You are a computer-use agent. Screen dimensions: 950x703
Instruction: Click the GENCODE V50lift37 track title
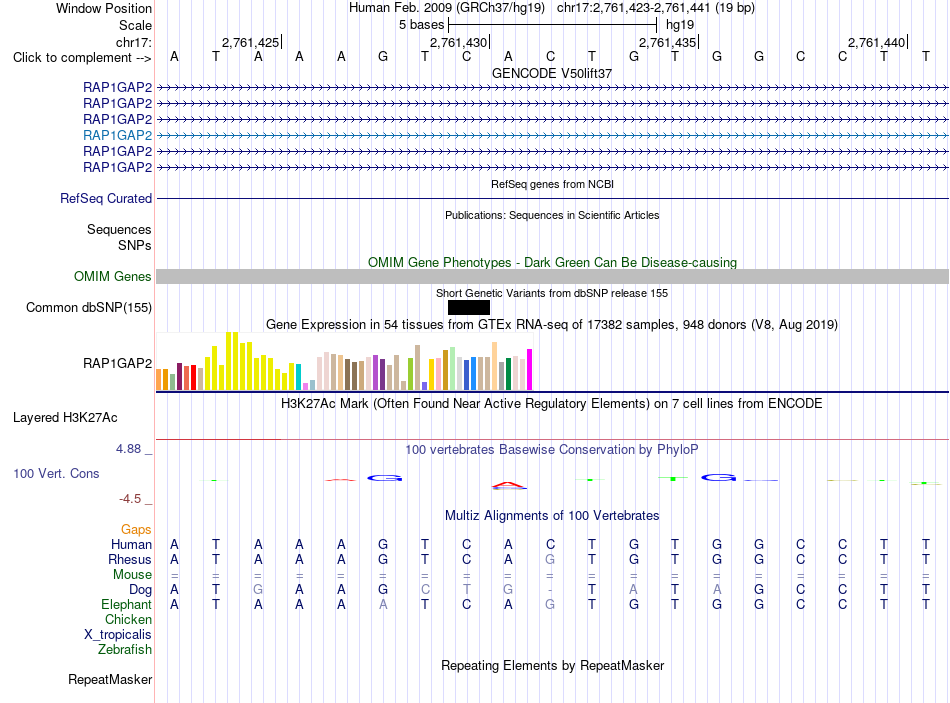click(x=552, y=73)
